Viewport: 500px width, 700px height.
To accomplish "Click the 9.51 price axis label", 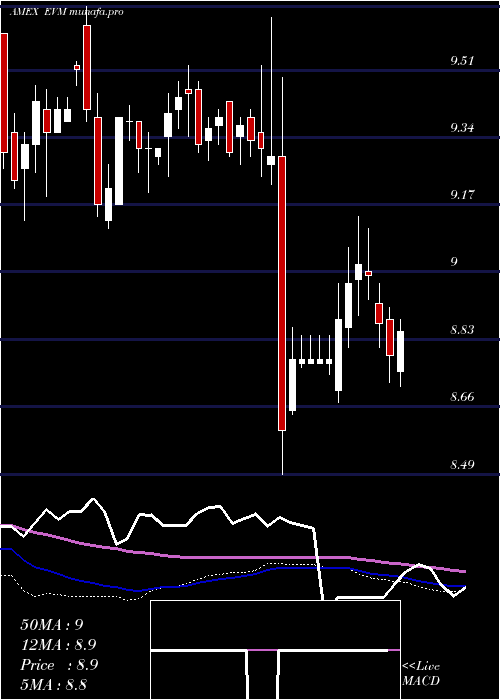I will pos(462,61).
